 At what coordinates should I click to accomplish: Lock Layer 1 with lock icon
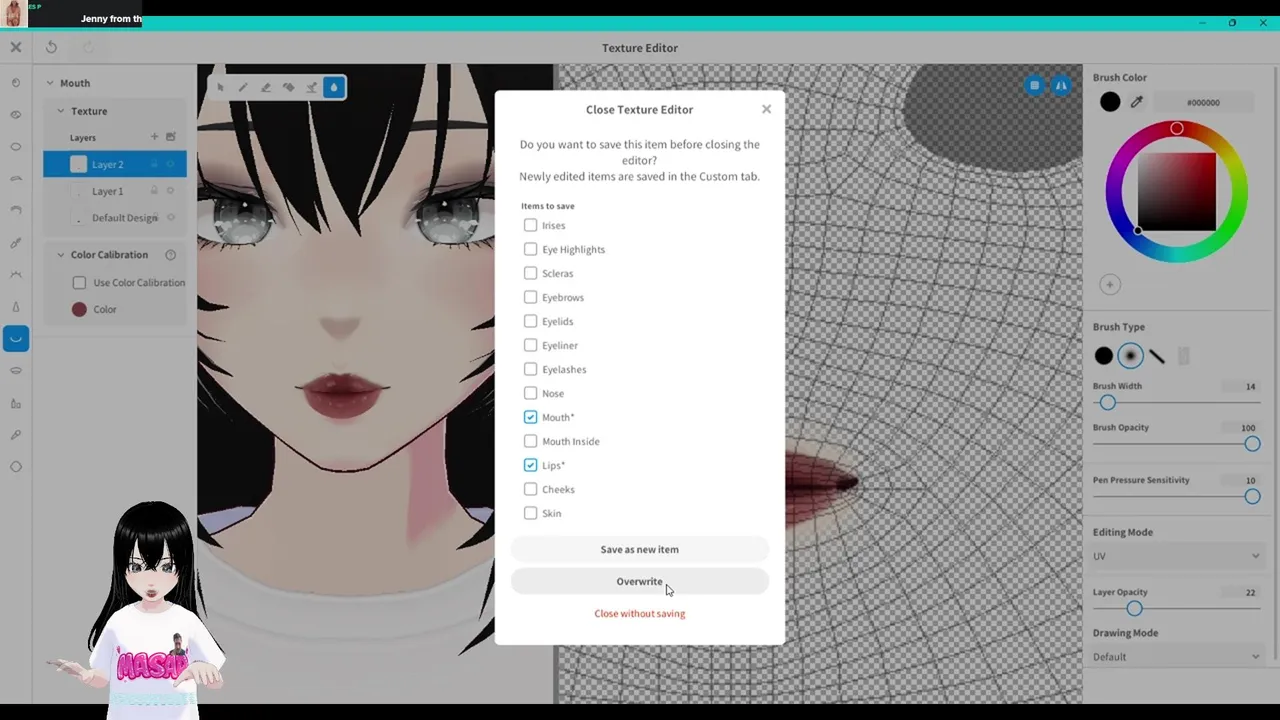[154, 191]
